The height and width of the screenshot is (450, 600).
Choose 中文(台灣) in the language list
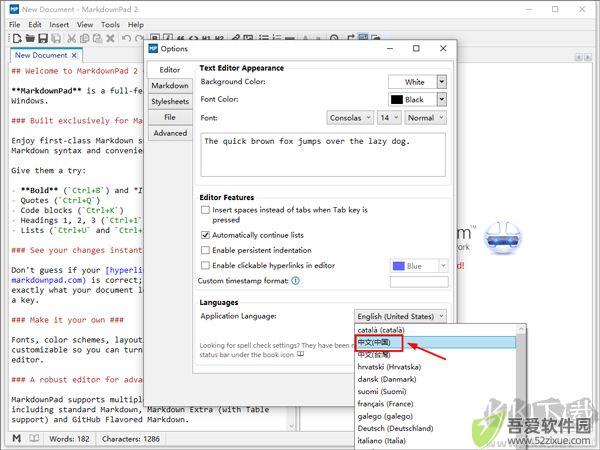(435, 355)
